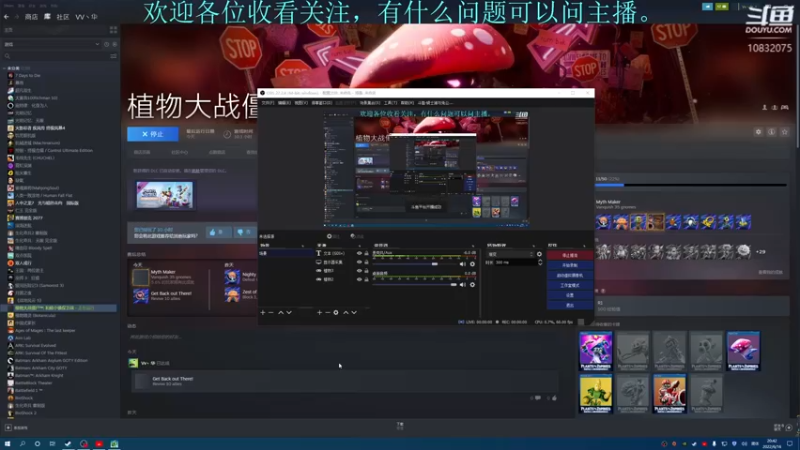Click red 停止推流 button in OBS
The width and height of the screenshot is (800, 450).
pyautogui.click(x=570, y=255)
